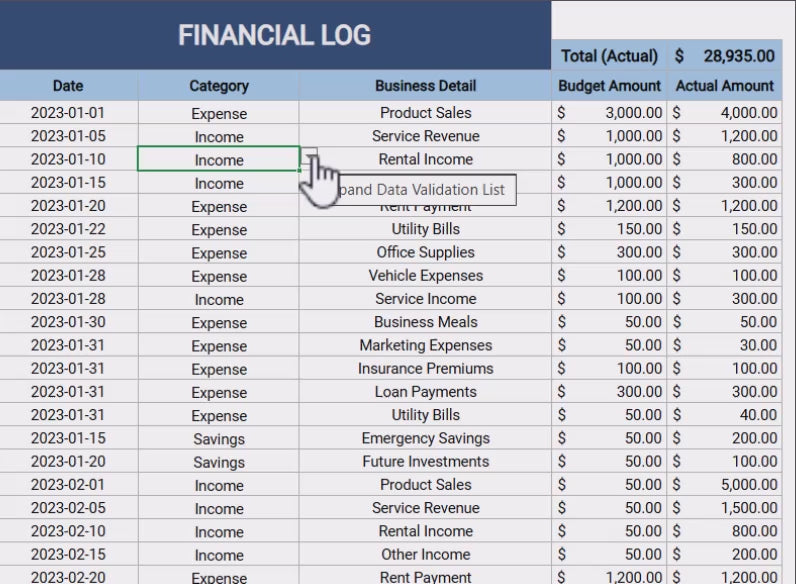Select Rental Income in the 2023-01-10 row
This screenshot has height=584, width=796.
pyautogui.click(x=425, y=159)
